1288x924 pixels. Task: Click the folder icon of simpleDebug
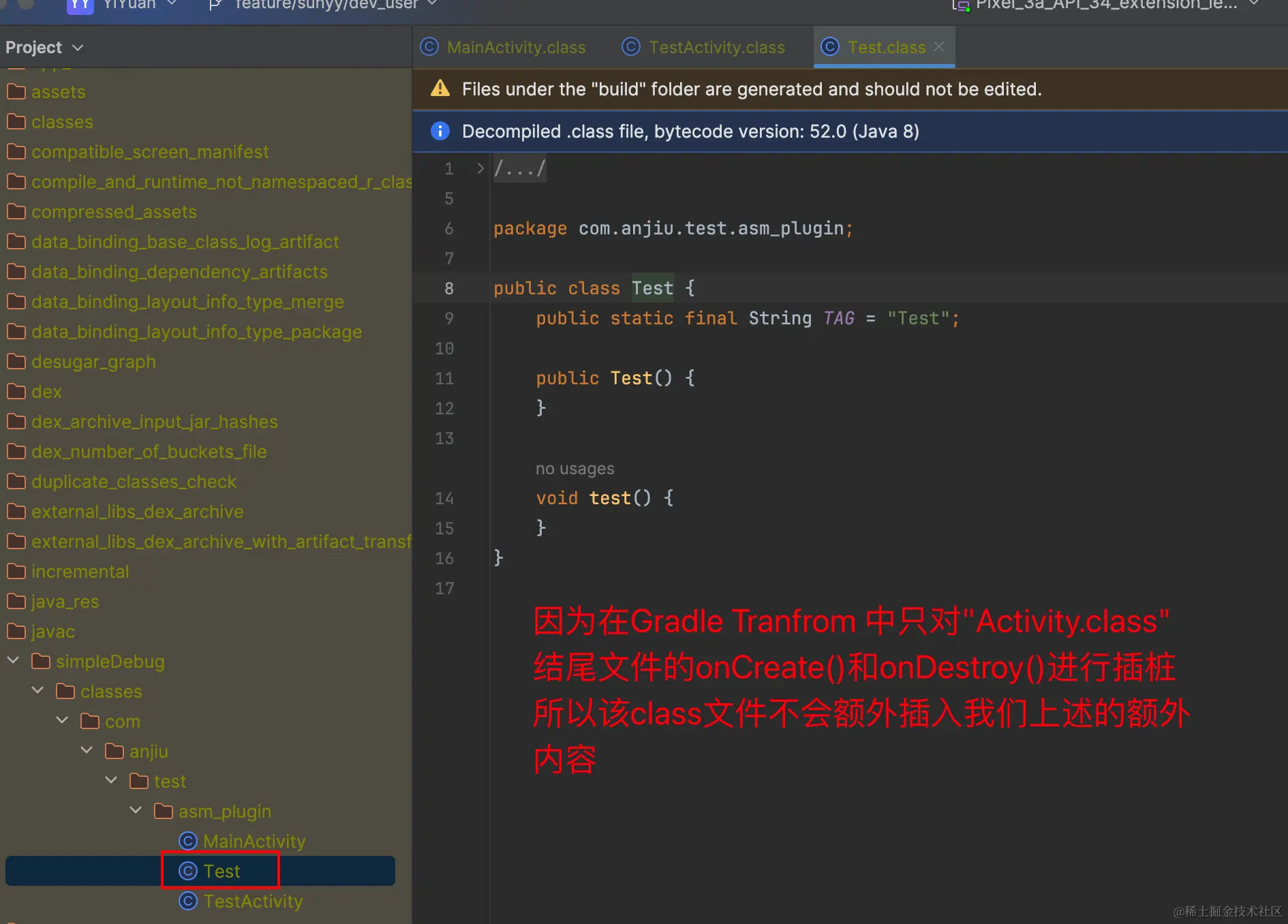41,661
